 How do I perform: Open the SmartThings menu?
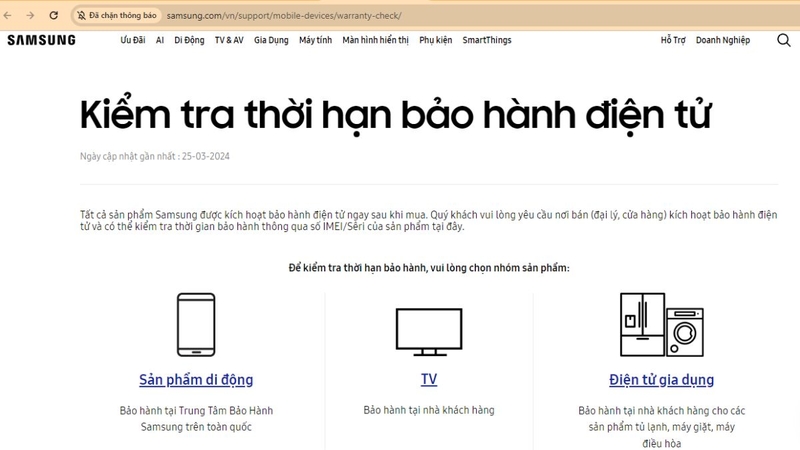click(487, 40)
